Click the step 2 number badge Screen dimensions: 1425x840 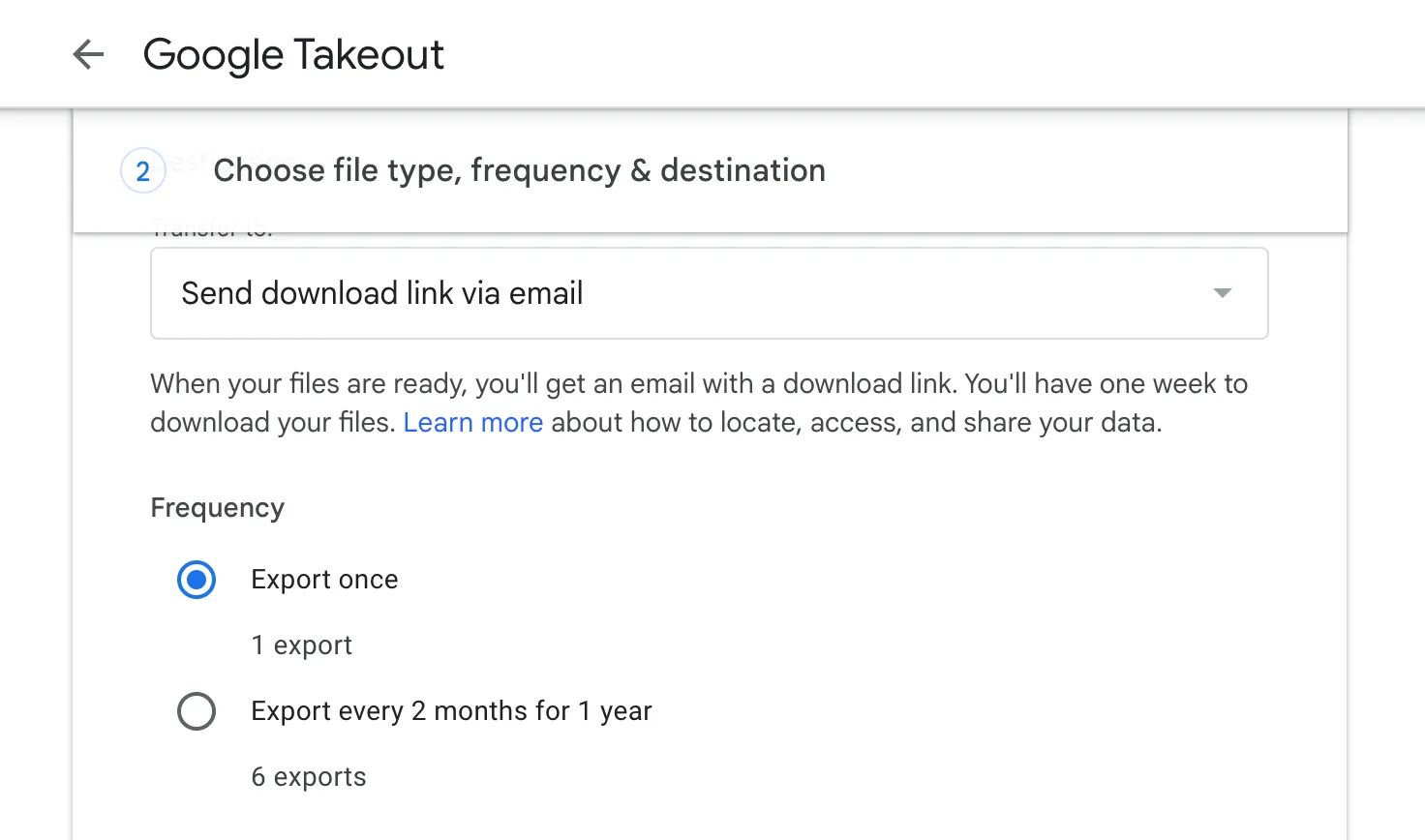pos(142,170)
